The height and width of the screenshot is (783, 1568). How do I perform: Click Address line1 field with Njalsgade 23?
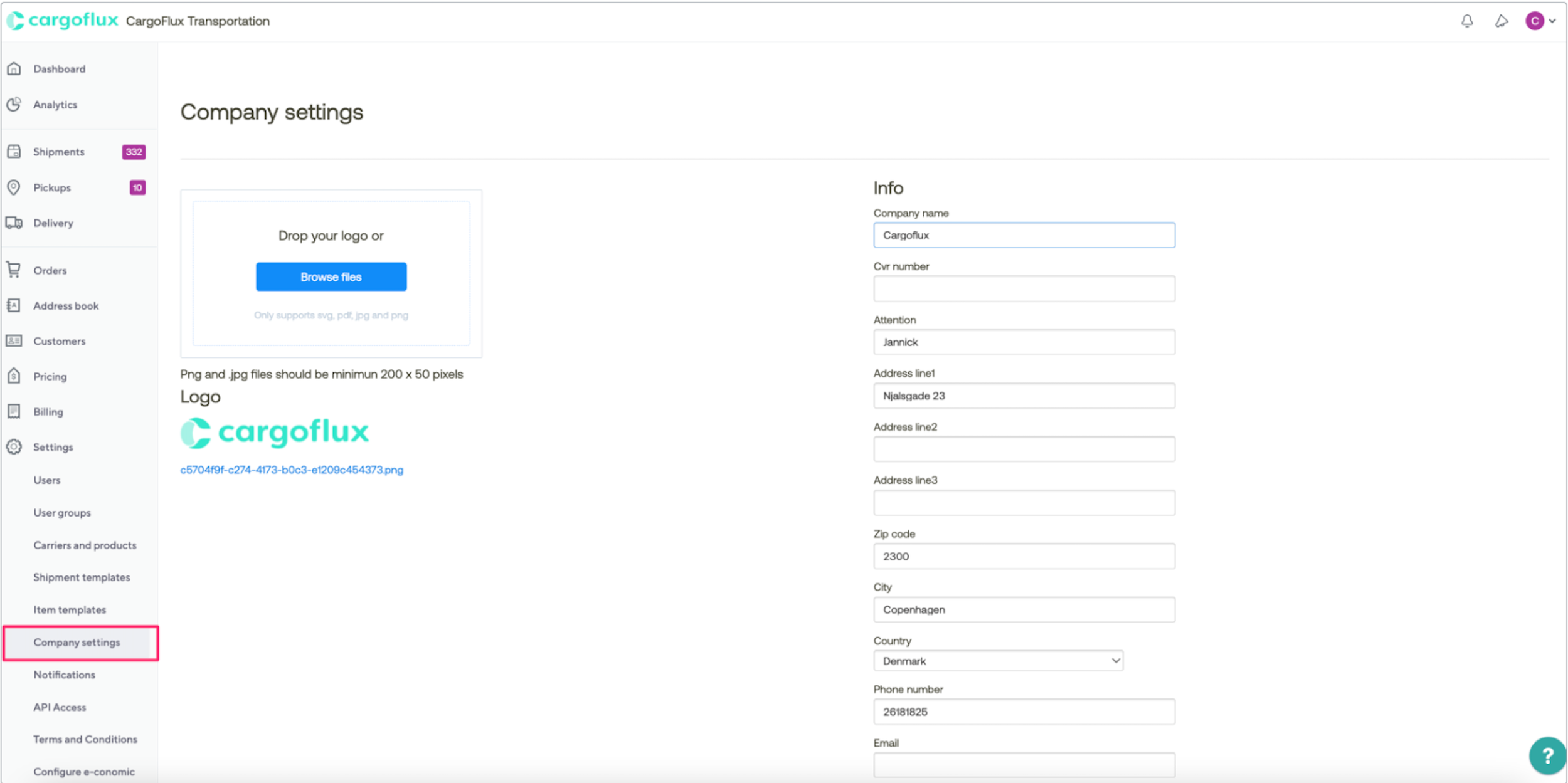pyautogui.click(x=1024, y=396)
